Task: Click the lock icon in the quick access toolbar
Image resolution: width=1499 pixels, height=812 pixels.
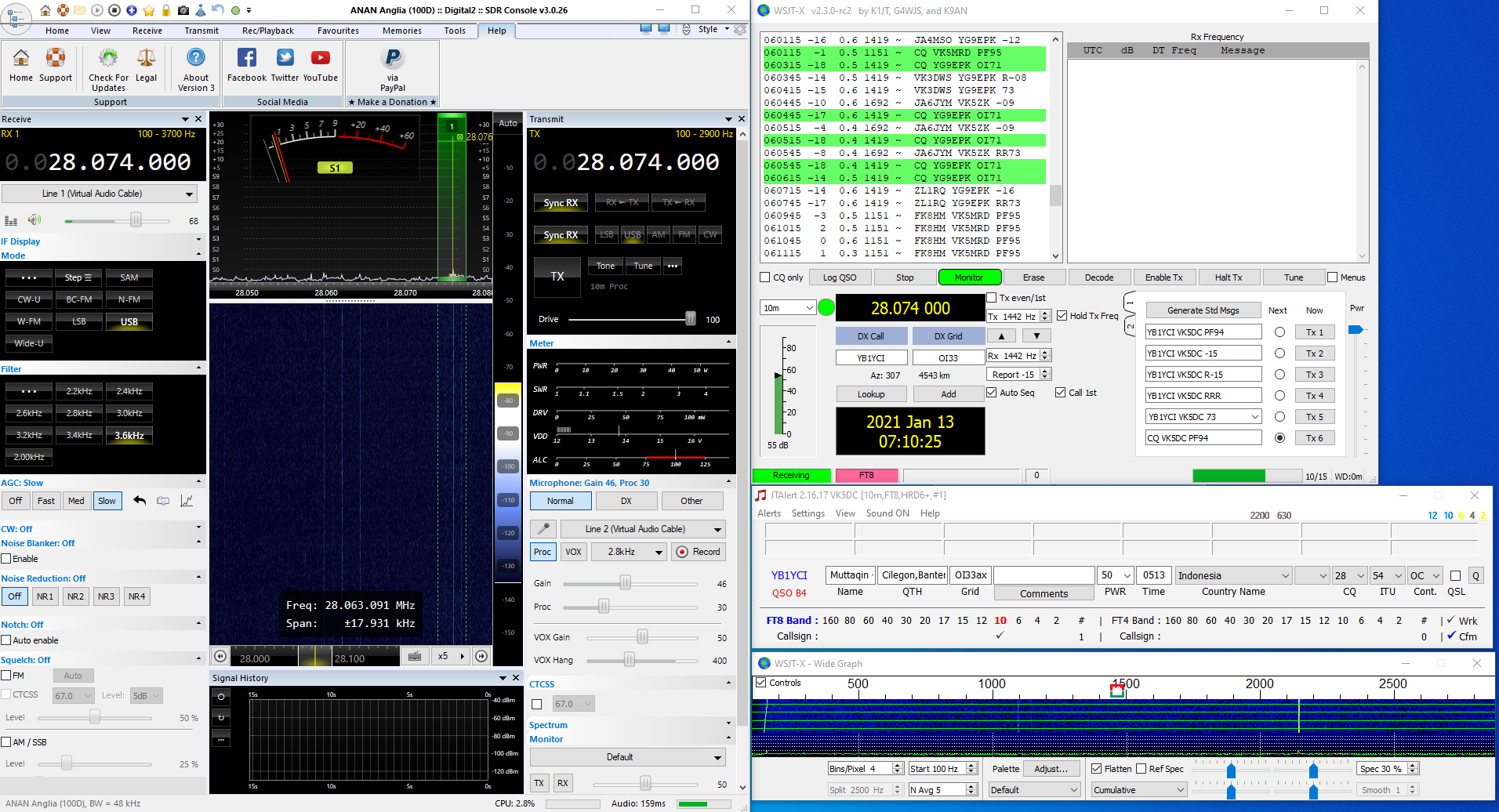Action: pos(165,10)
